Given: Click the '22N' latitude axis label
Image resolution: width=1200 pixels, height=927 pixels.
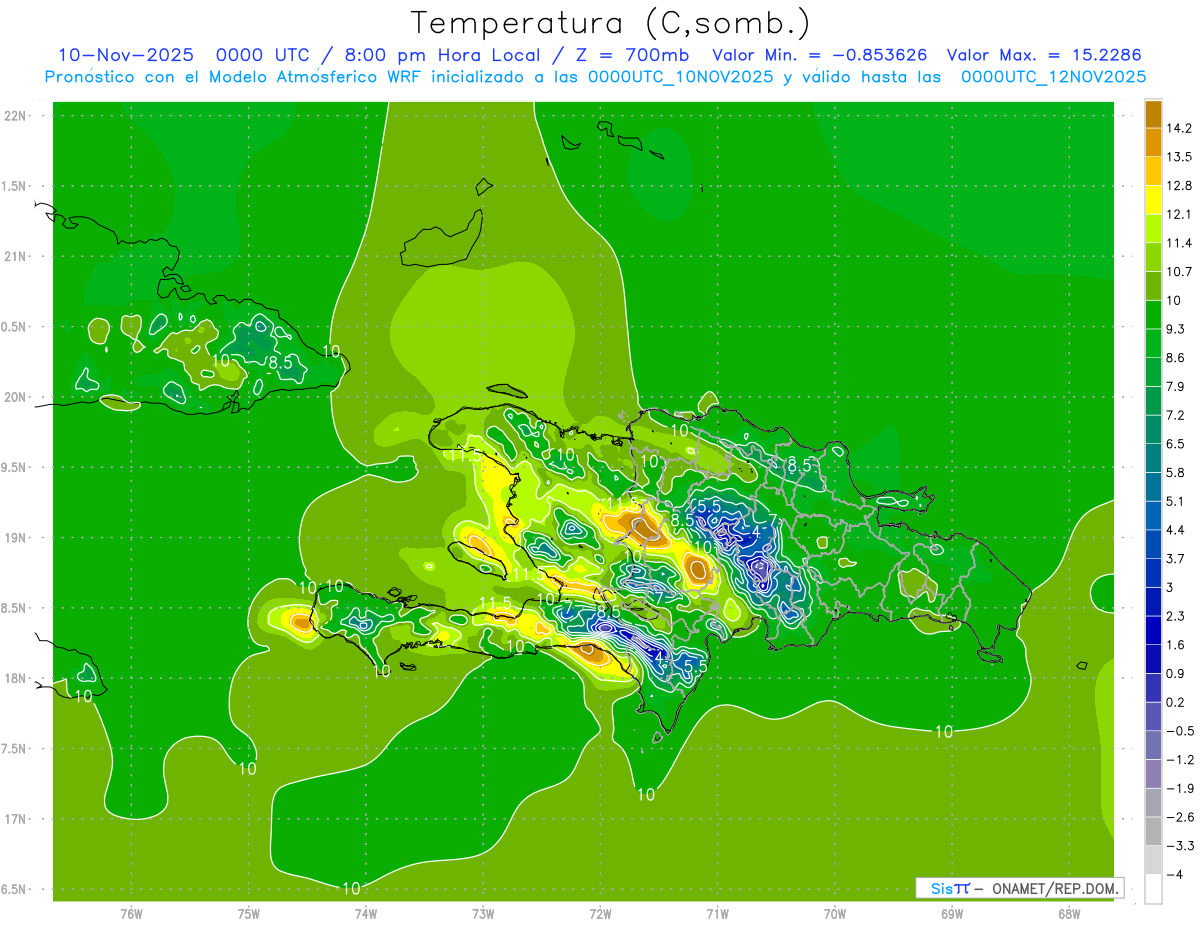Looking at the screenshot, I should [x=15, y=115].
